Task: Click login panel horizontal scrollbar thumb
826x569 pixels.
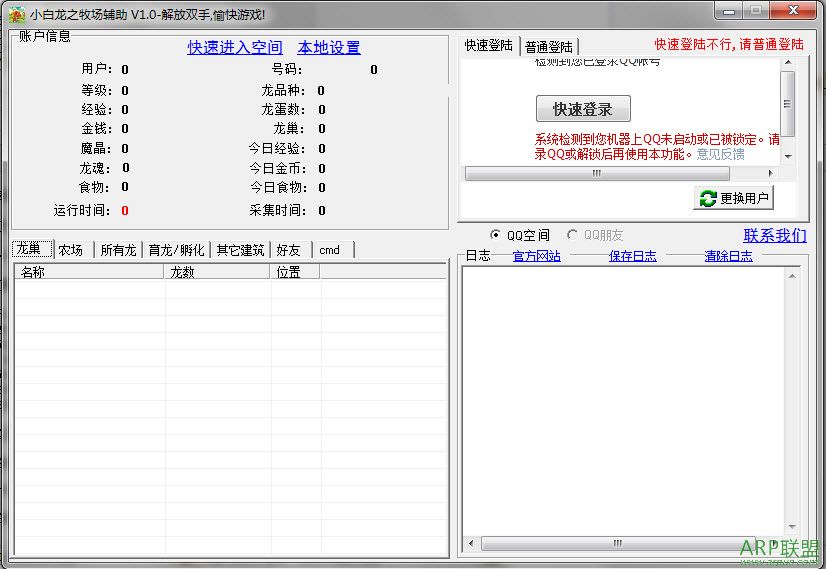Action: 597,173
